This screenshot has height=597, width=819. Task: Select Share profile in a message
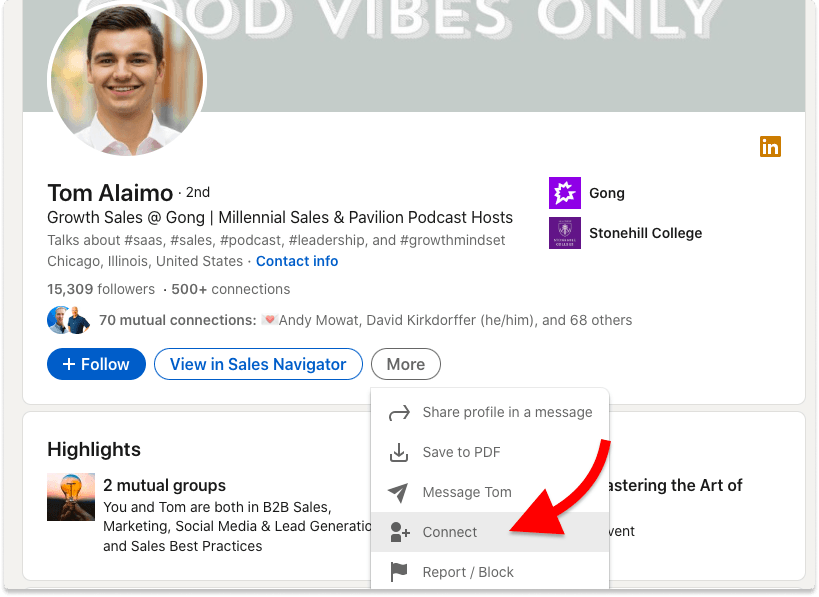coord(490,412)
